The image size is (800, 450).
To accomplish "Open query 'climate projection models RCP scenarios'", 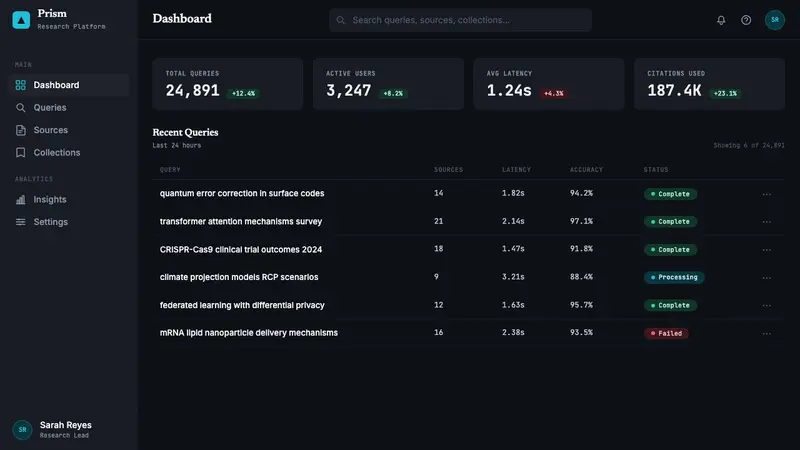I will [x=239, y=277].
